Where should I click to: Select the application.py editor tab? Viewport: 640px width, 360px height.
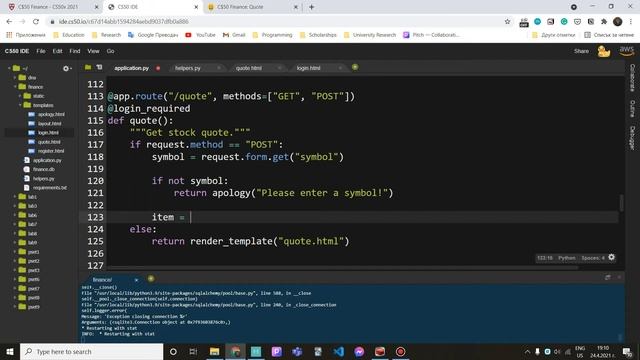[131, 68]
